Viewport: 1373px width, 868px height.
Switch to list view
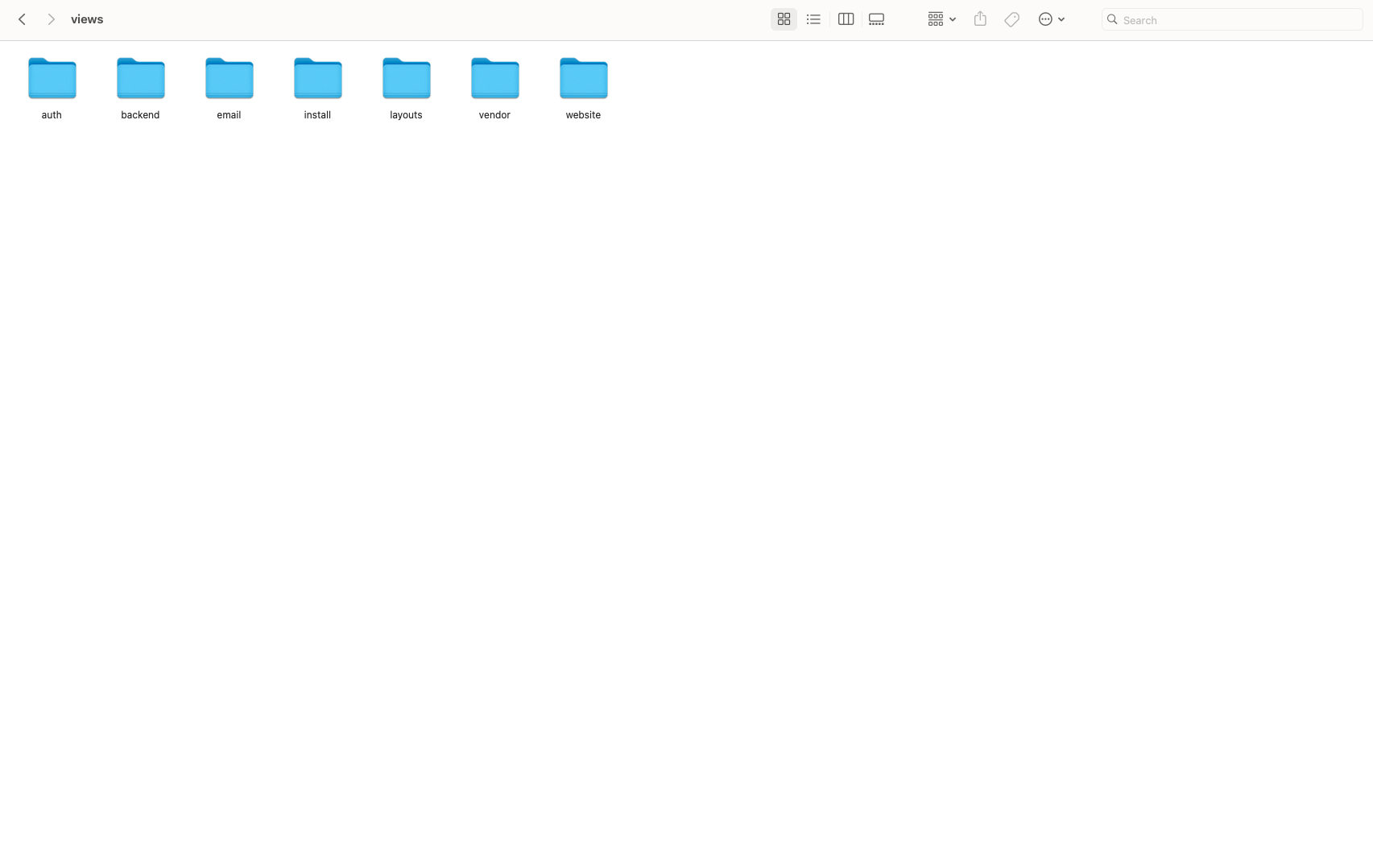[813, 19]
